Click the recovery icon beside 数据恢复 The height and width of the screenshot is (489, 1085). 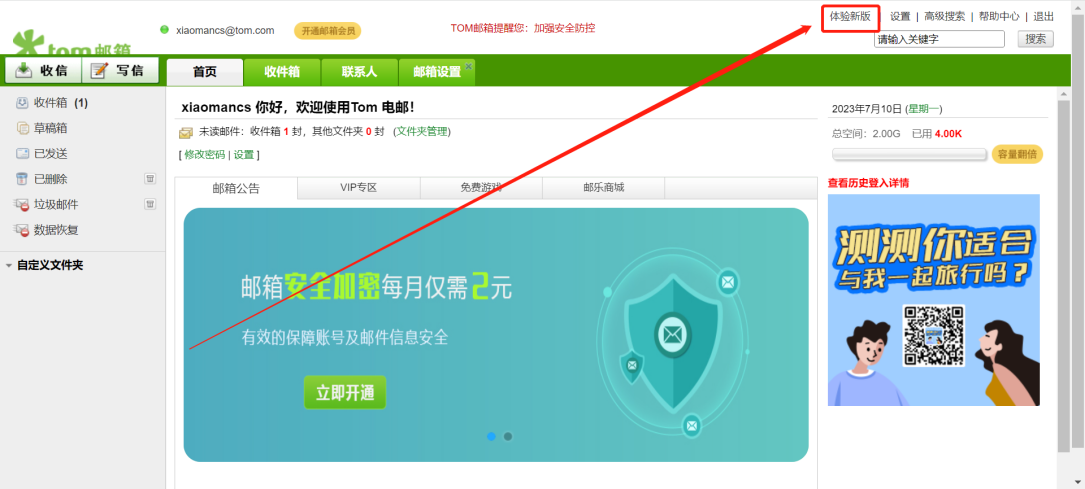tap(22, 230)
